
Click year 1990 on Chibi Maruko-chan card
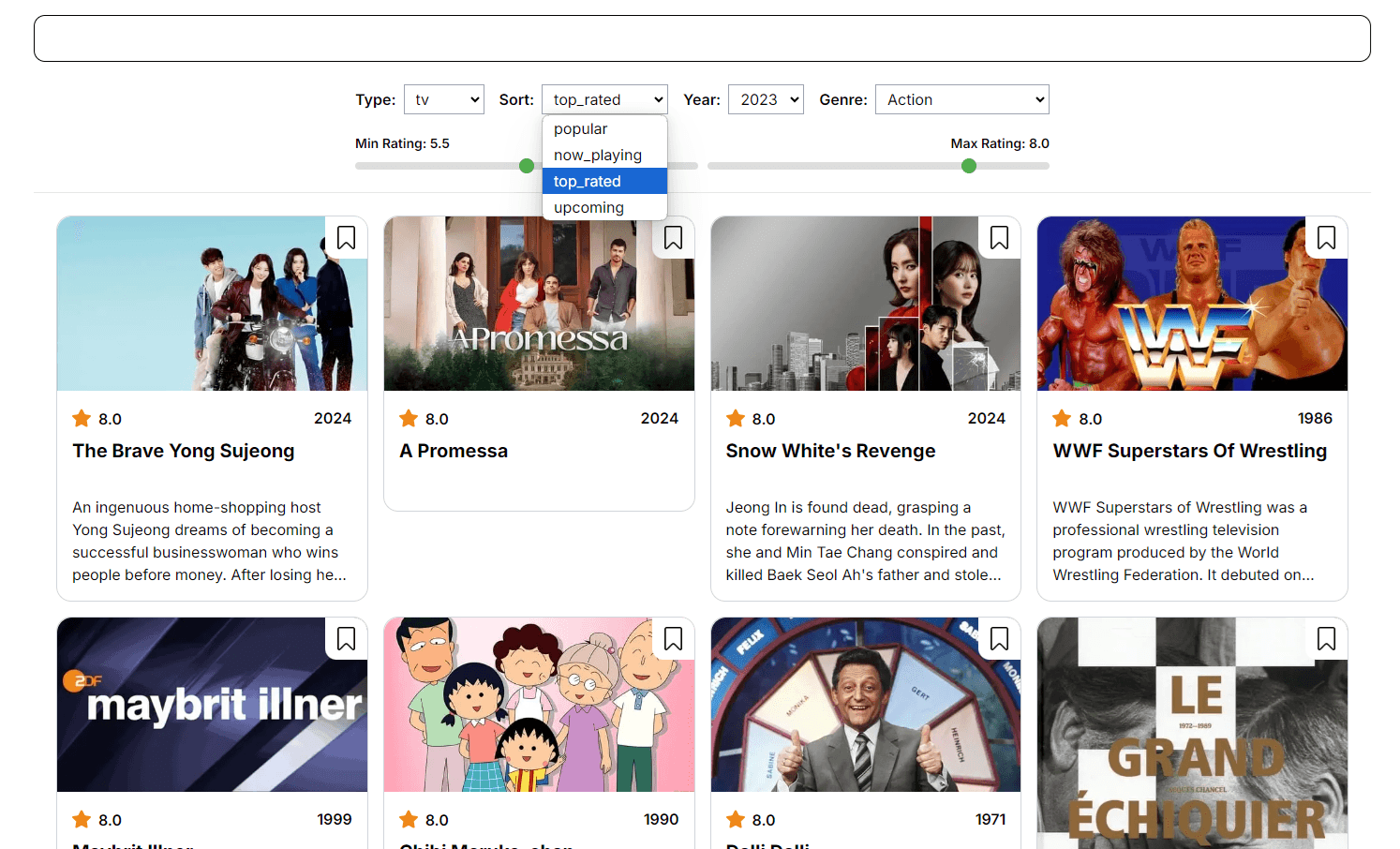pos(661,819)
